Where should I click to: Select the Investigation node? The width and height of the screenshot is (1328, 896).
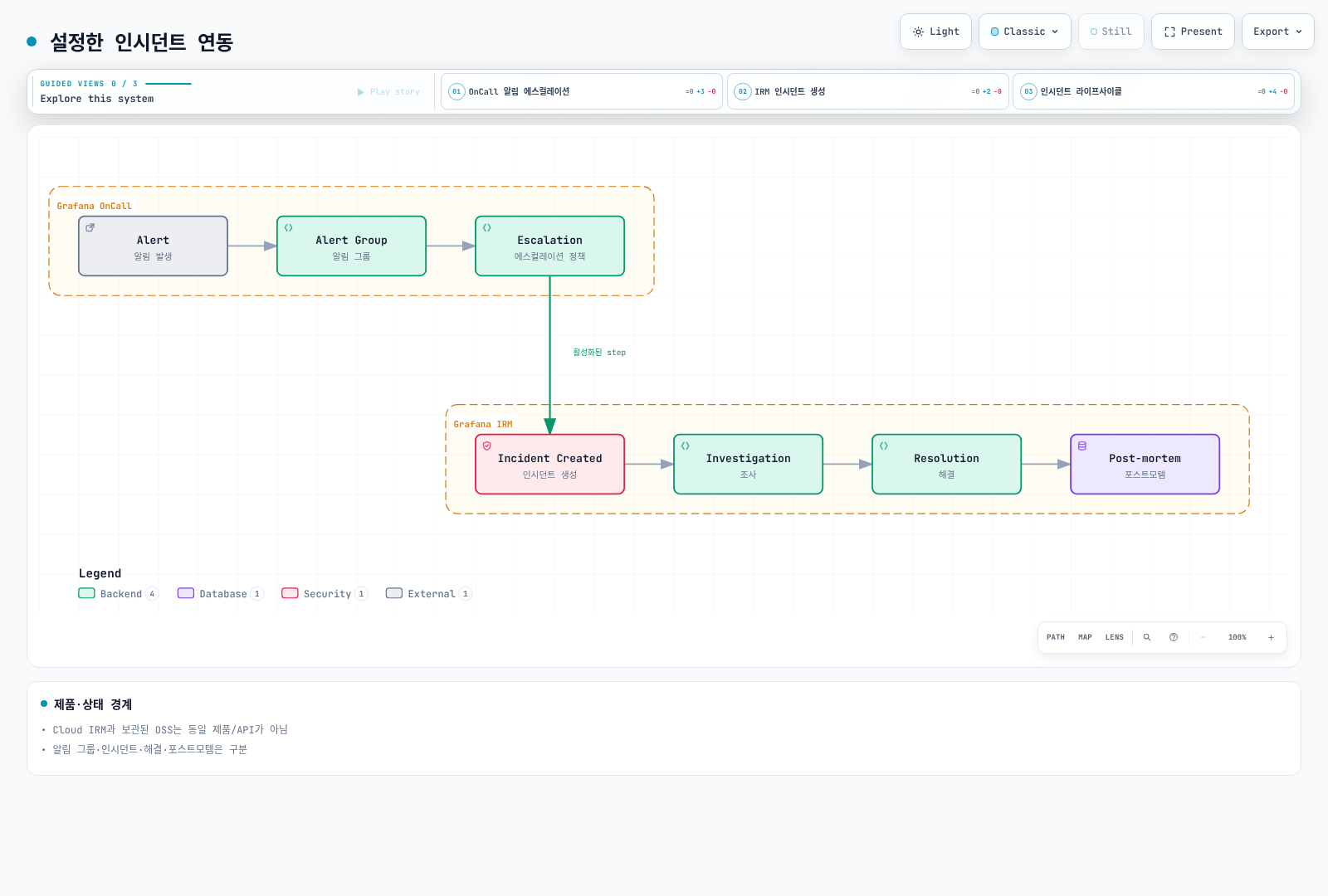(x=748, y=464)
